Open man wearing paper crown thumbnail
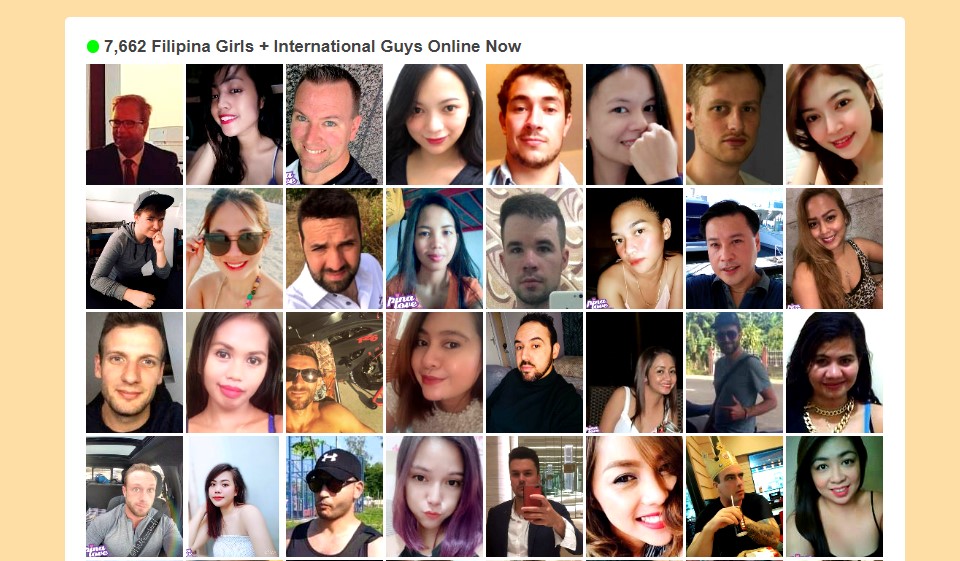960x561 pixels. pos(734,497)
